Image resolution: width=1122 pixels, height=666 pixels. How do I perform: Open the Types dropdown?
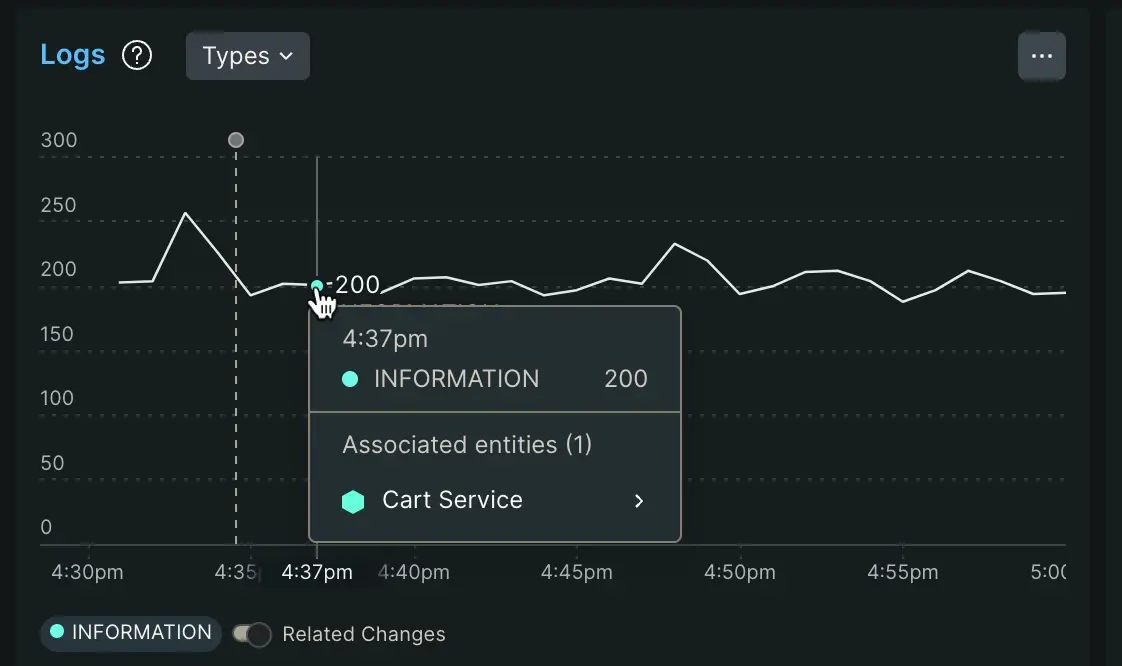click(x=247, y=56)
